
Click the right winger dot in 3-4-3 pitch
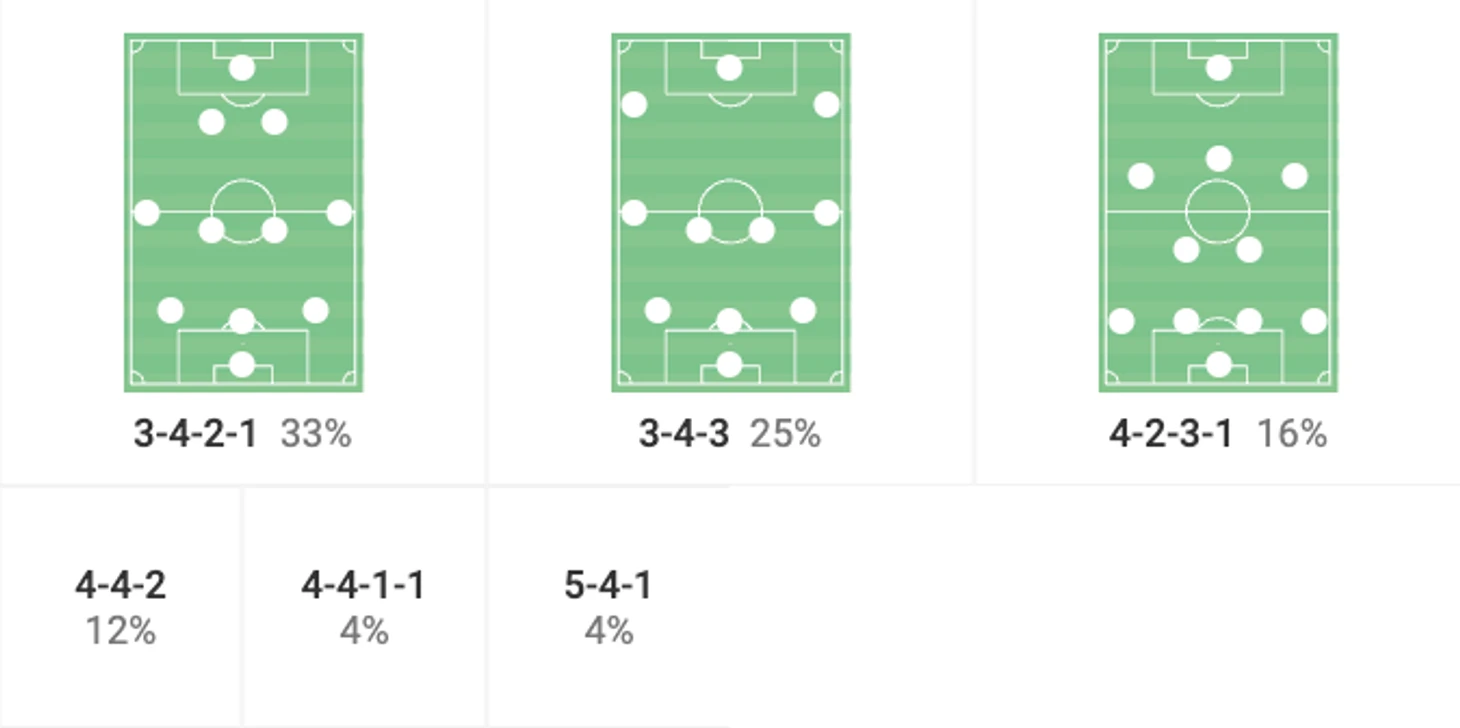827,104
